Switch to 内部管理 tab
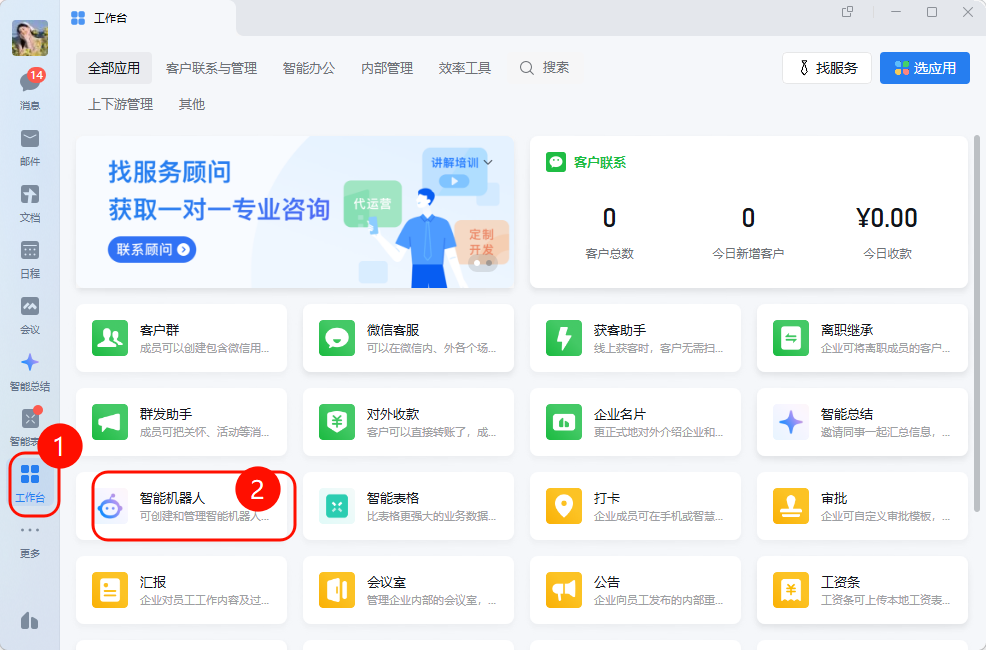 387,68
